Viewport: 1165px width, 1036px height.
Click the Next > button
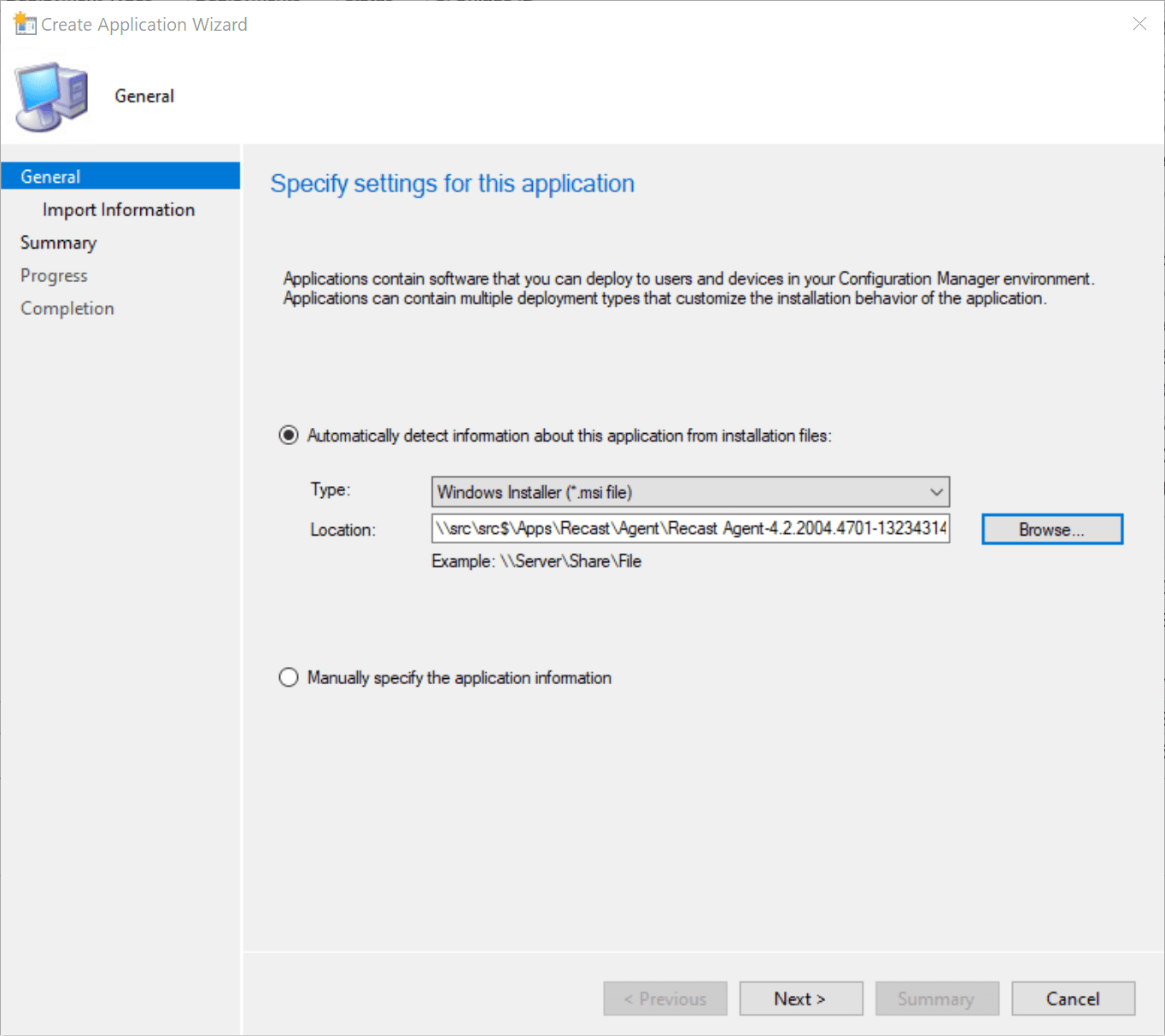800,998
